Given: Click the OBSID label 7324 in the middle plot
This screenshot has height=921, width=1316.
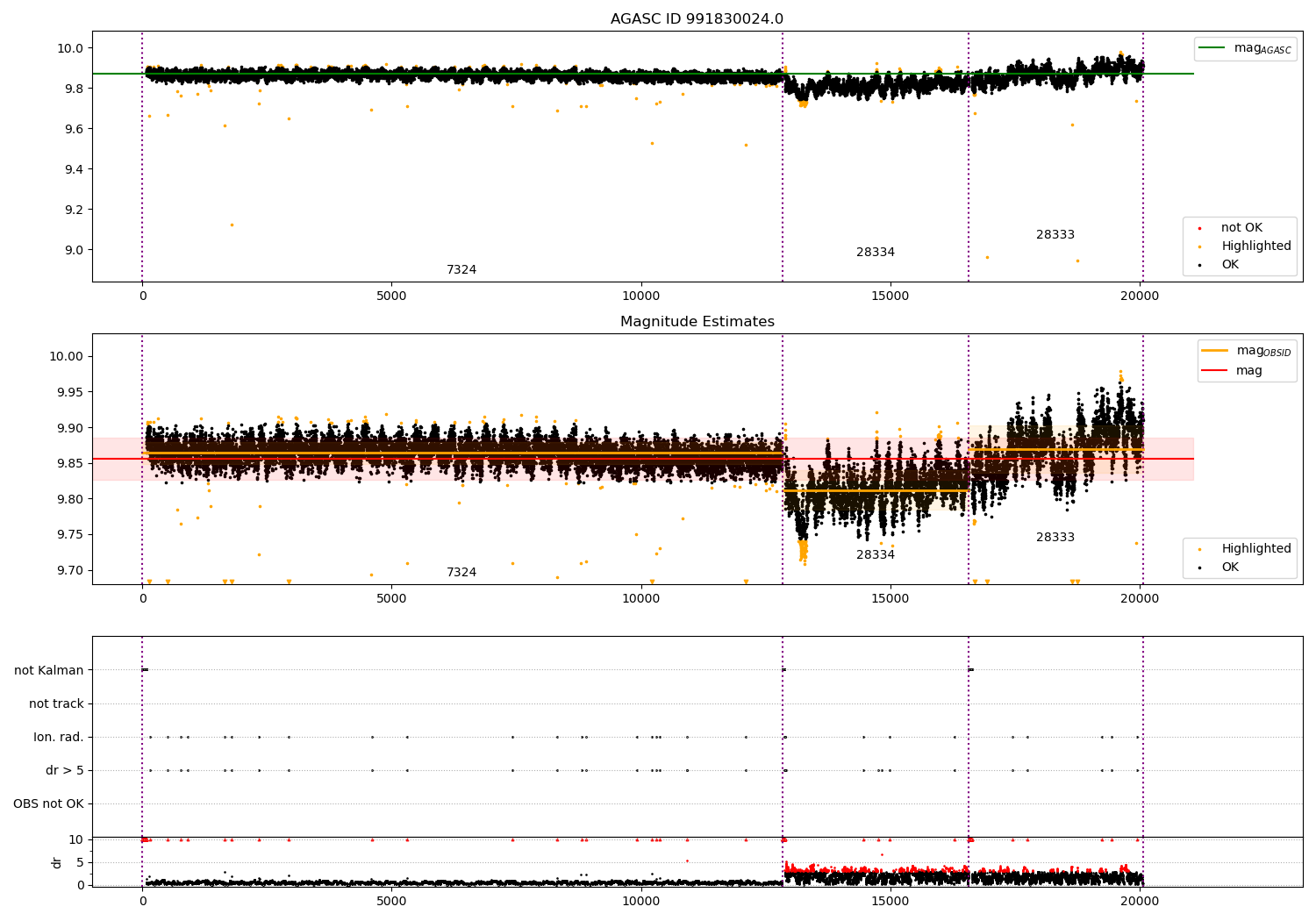Looking at the screenshot, I should [461, 573].
